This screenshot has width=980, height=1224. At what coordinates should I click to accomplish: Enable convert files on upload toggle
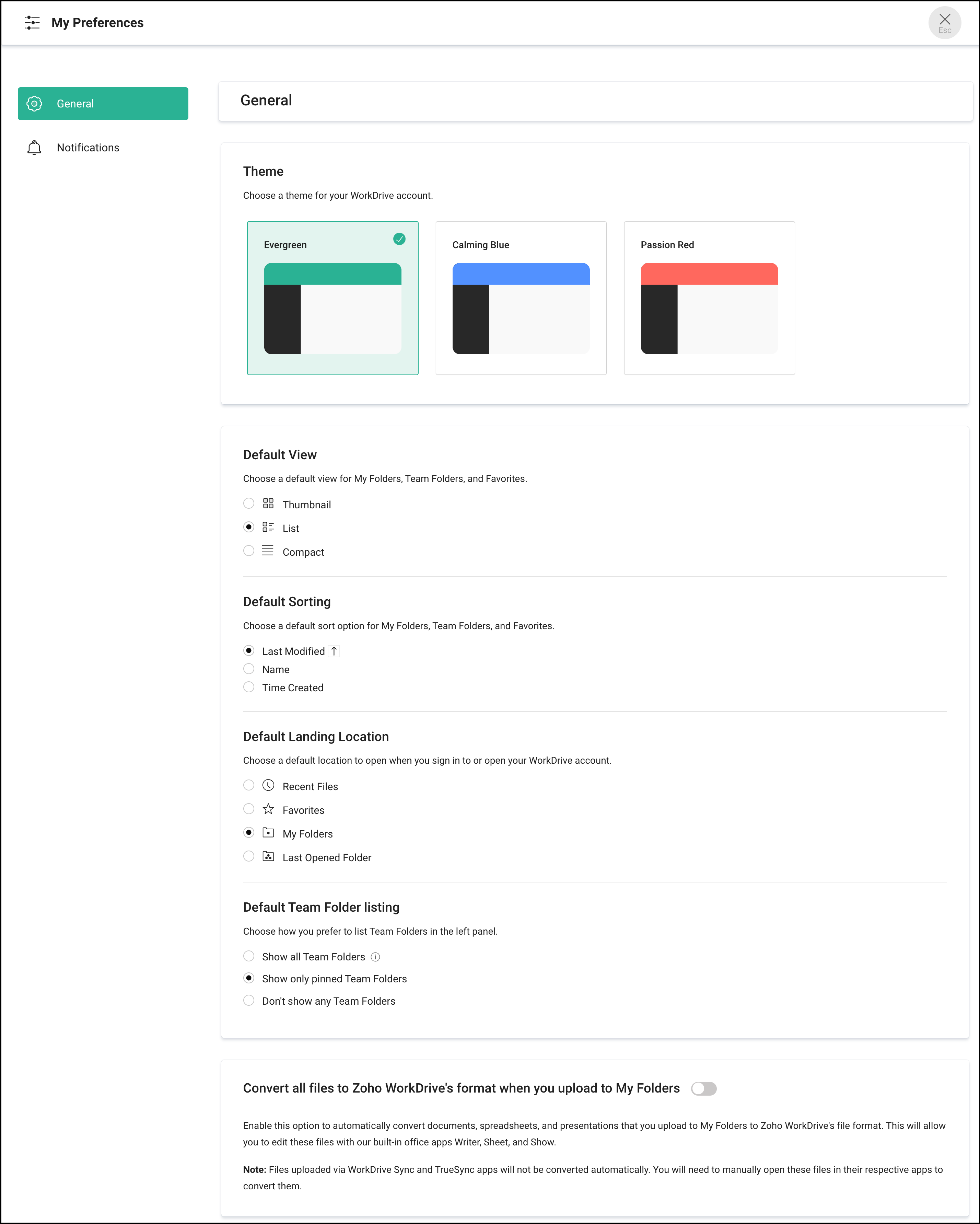pyautogui.click(x=704, y=1089)
